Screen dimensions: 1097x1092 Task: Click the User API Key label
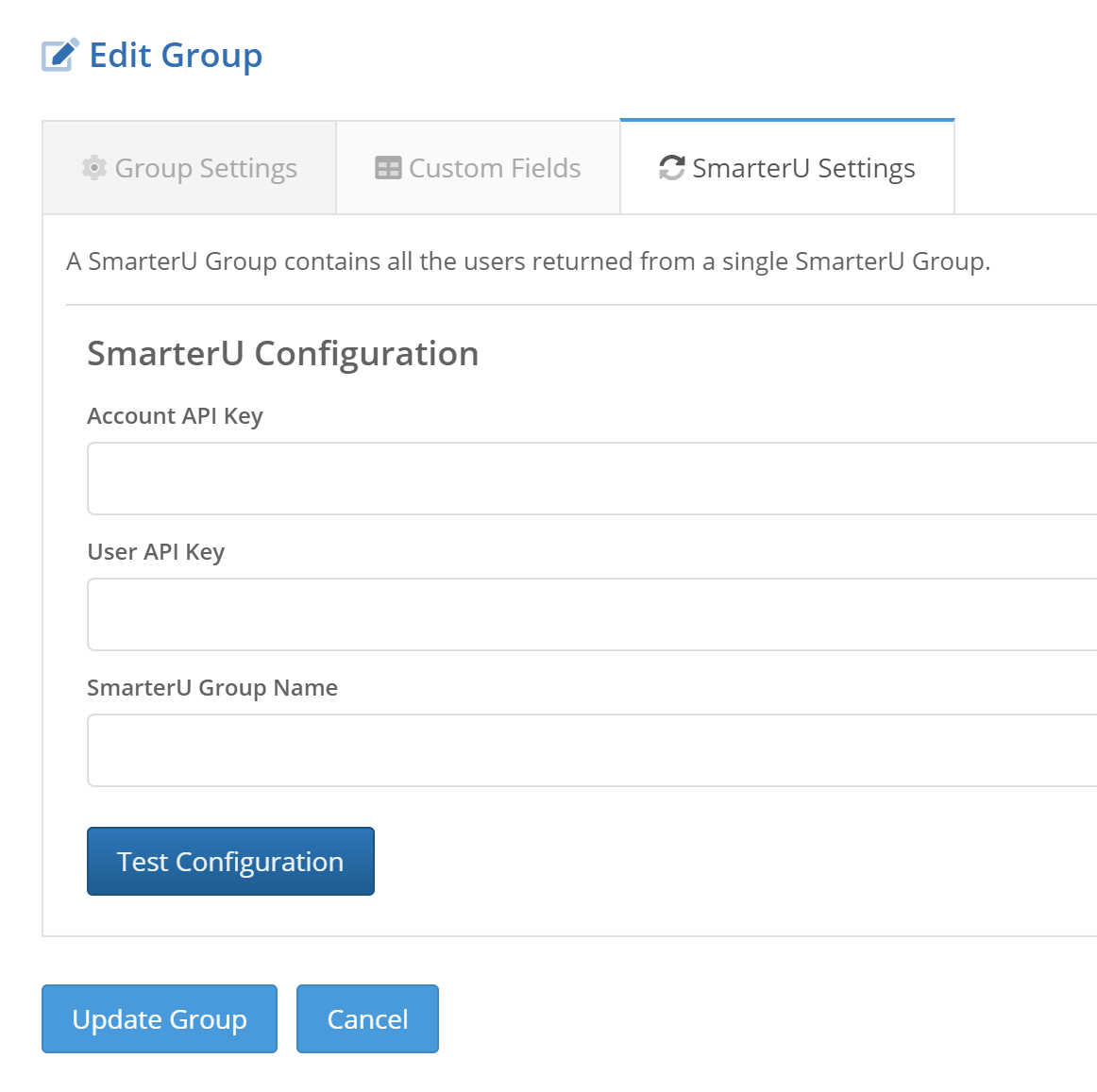tap(156, 552)
